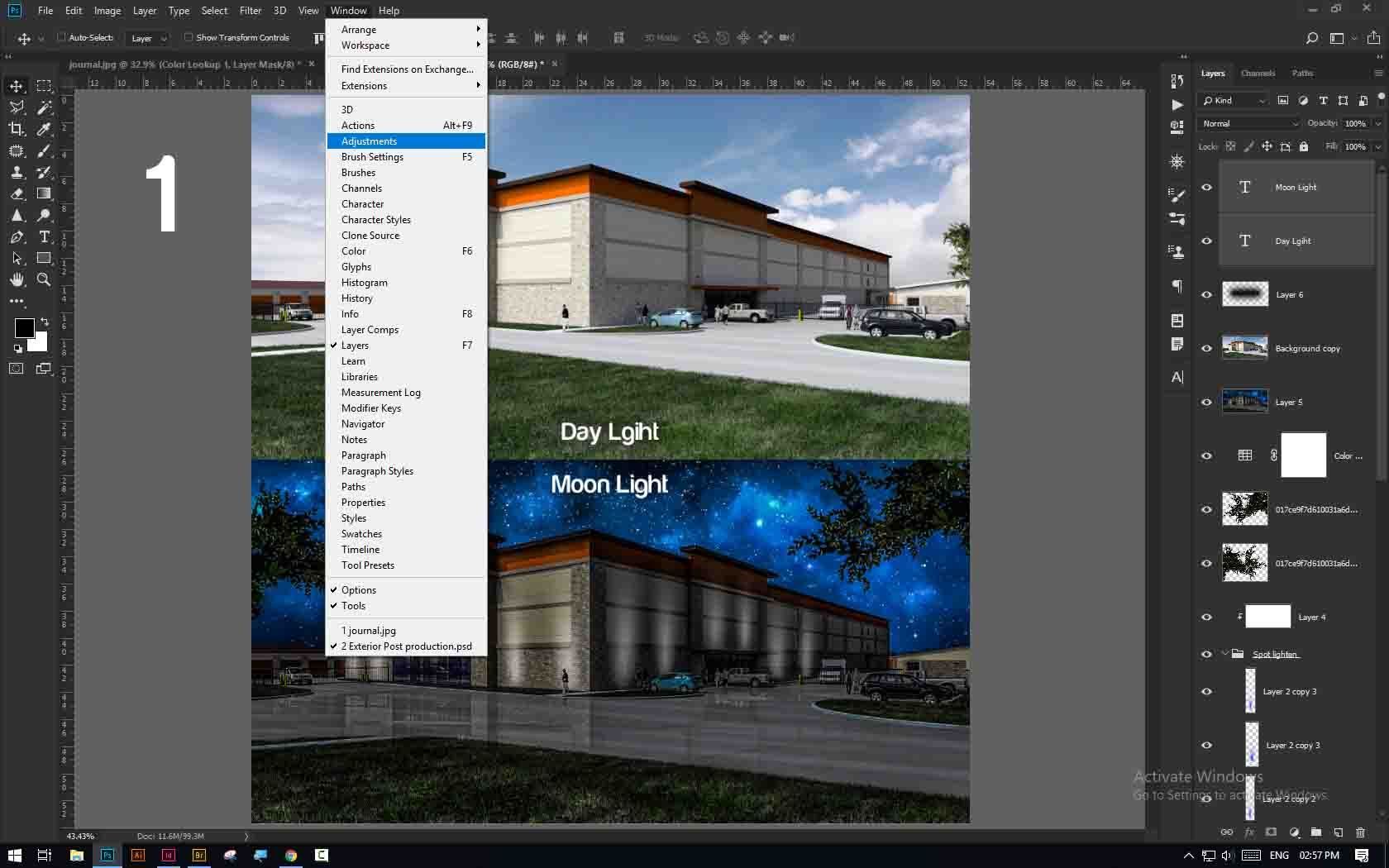Select the Crop tool

pos(17,129)
